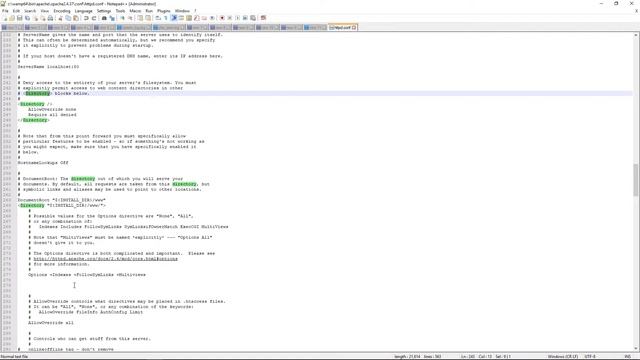Click the Save All toolbar icon

pos(27,18)
